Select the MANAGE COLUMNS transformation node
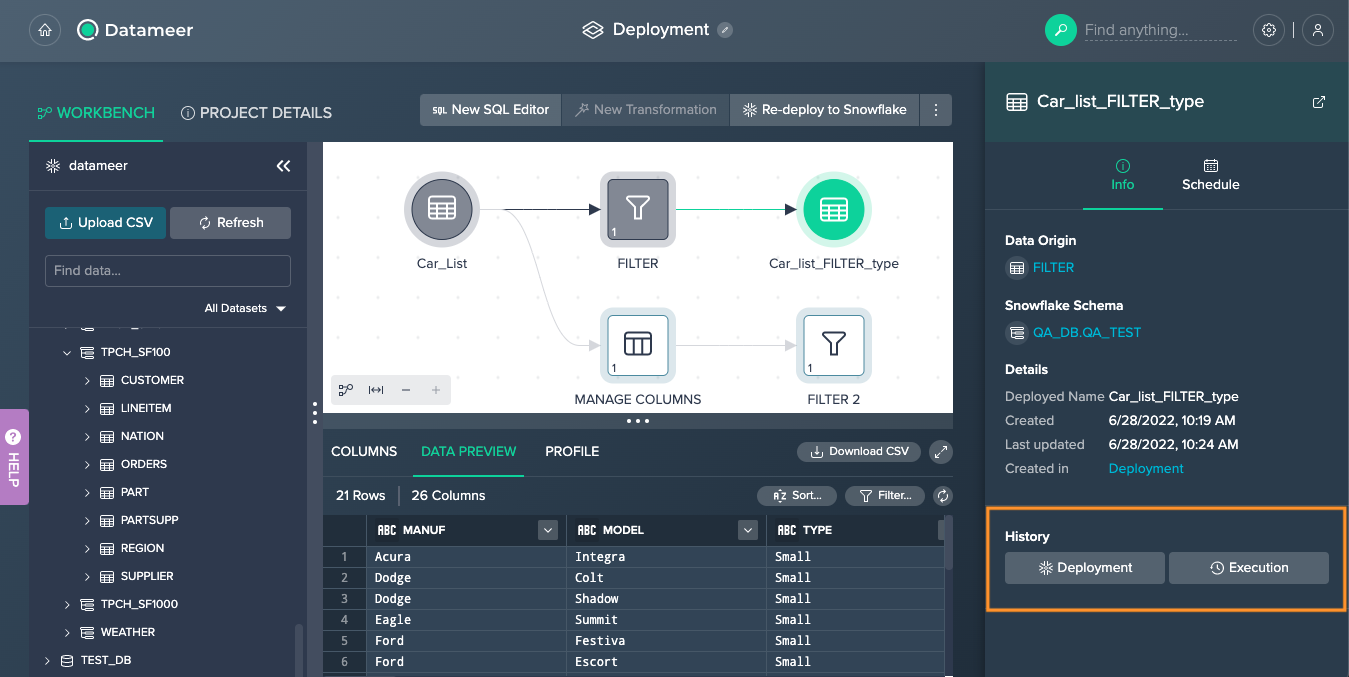Viewport: 1349px width, 677px height. pyautogui.click(x=637, y=346)
